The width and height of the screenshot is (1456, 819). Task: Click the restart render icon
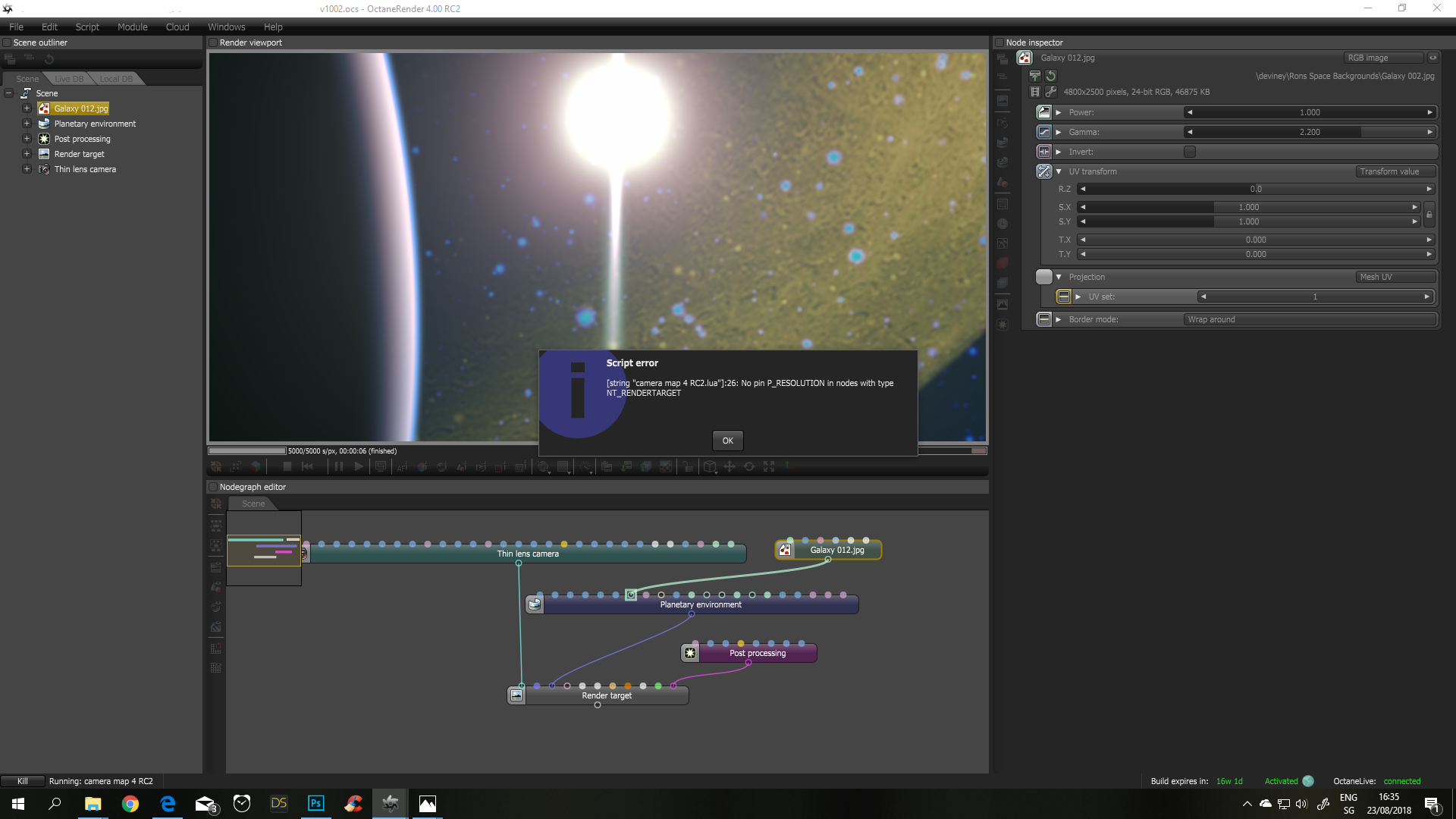pos(307,466)
